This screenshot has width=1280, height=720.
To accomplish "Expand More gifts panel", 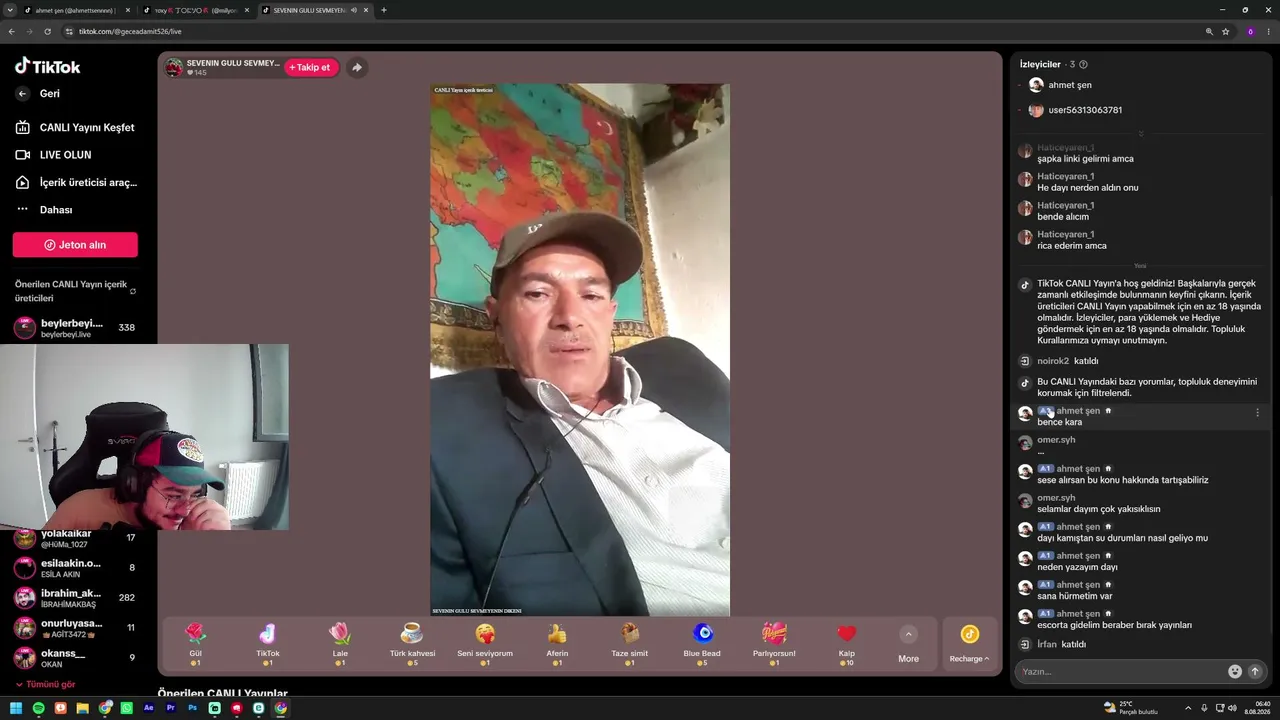I will [908, 644].
